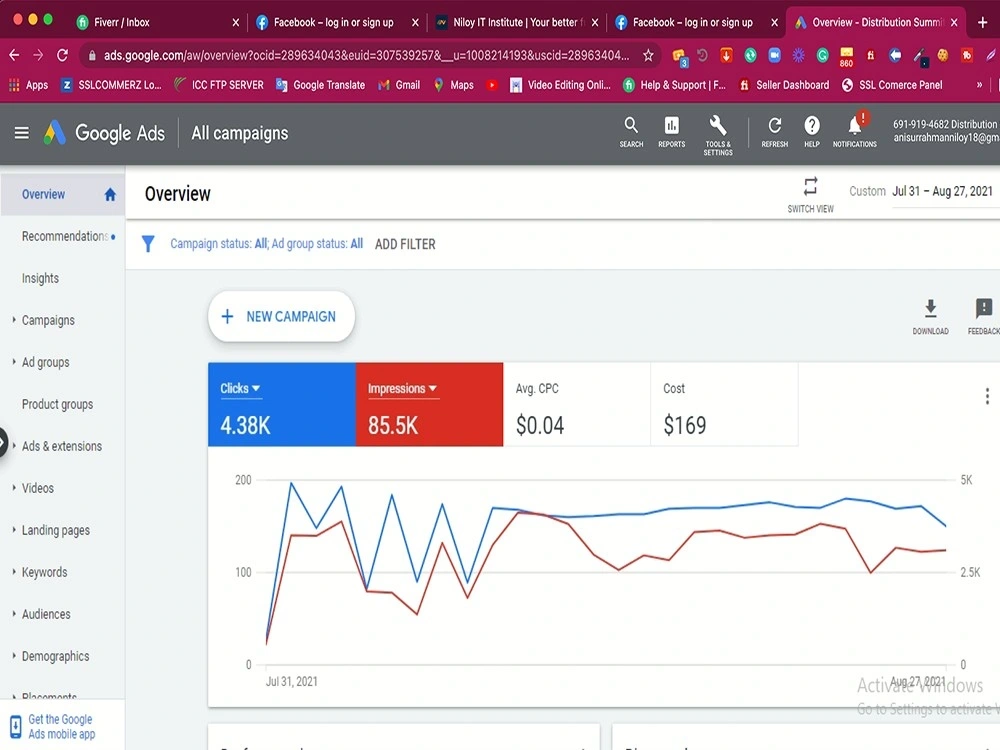
Task: Expand the Landing pages section
Action: (14, 529)
